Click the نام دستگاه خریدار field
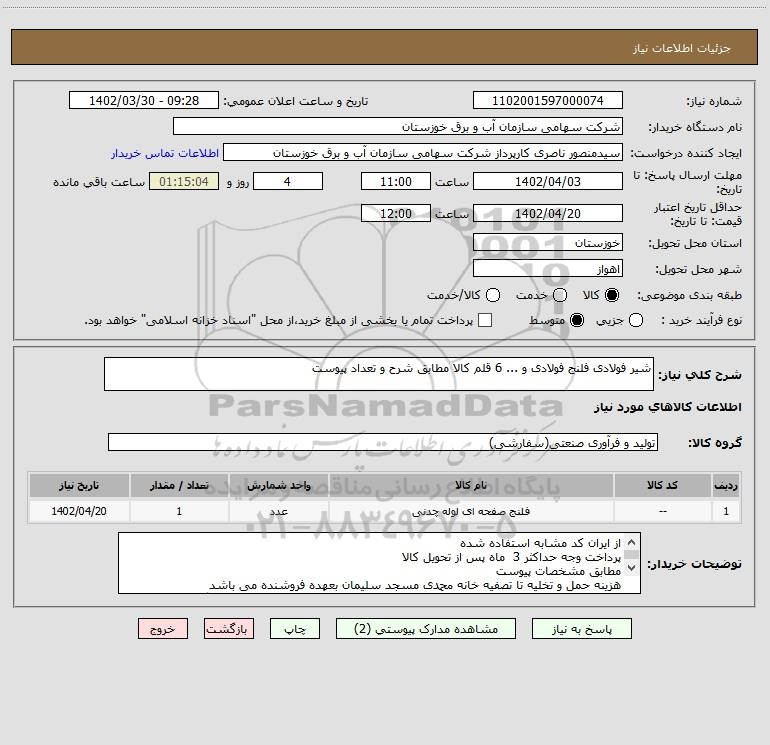This screenshot has height=745, width=770. click(x=398, y=127)
